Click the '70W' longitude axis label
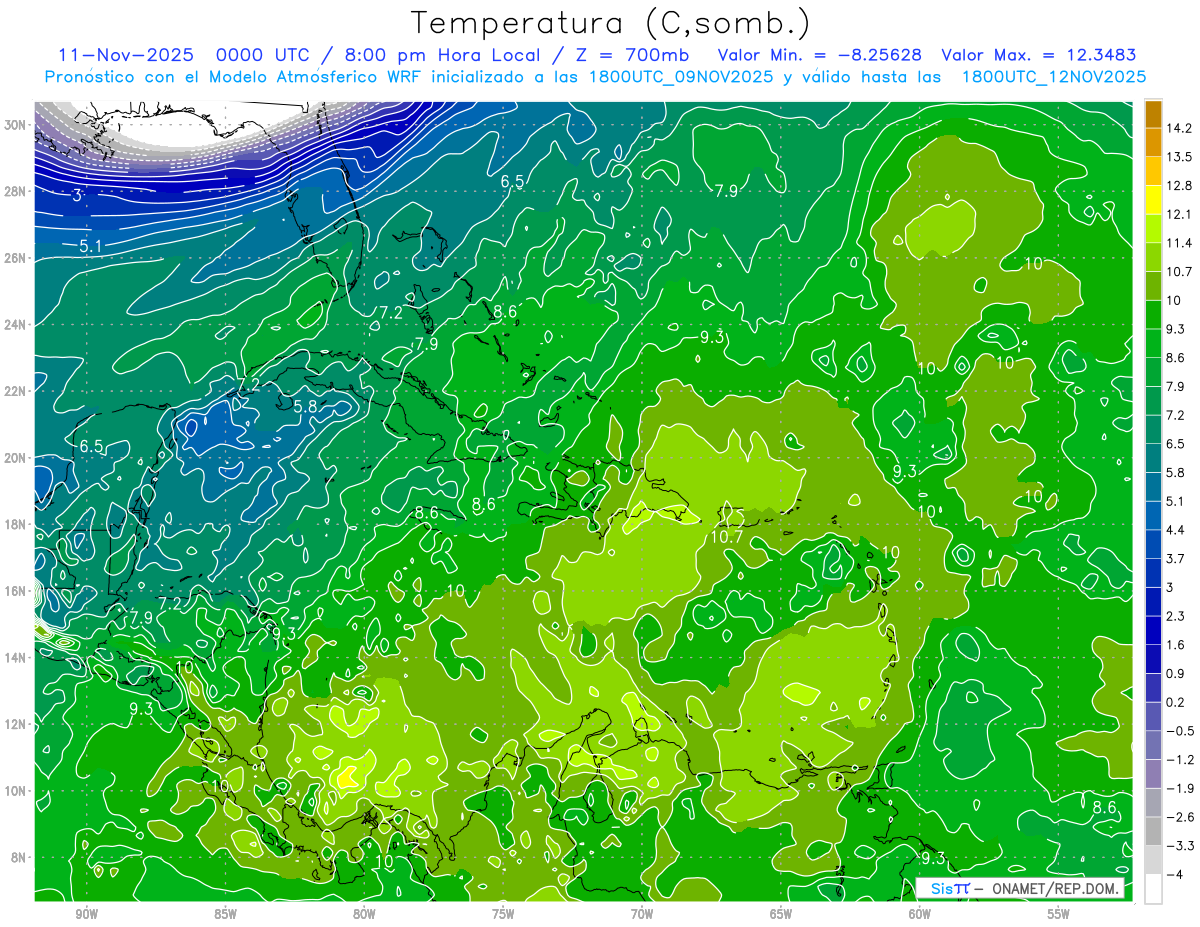 tap(642, 913)
